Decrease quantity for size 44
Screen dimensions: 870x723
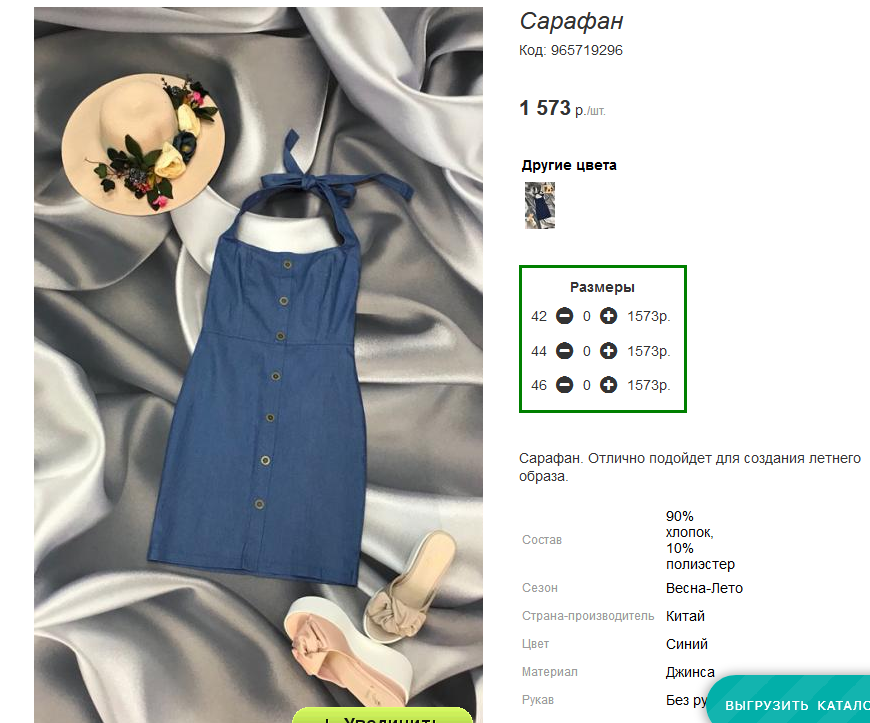coord(564,351)
